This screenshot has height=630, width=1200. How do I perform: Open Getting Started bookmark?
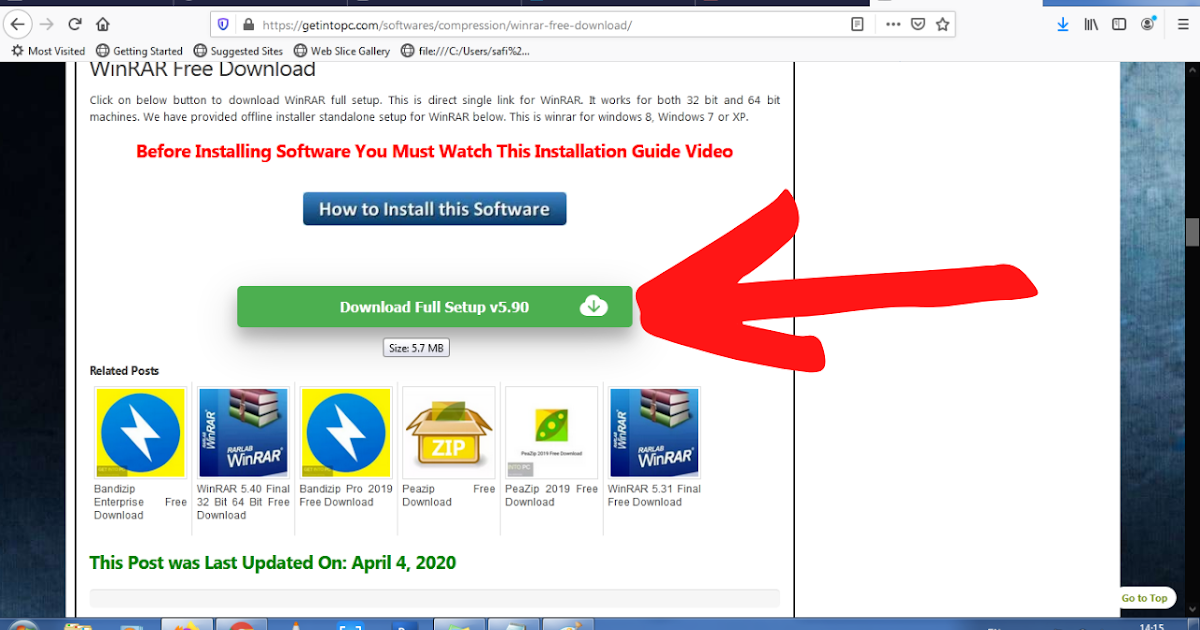pyautogui.click(x=139, y=51)
